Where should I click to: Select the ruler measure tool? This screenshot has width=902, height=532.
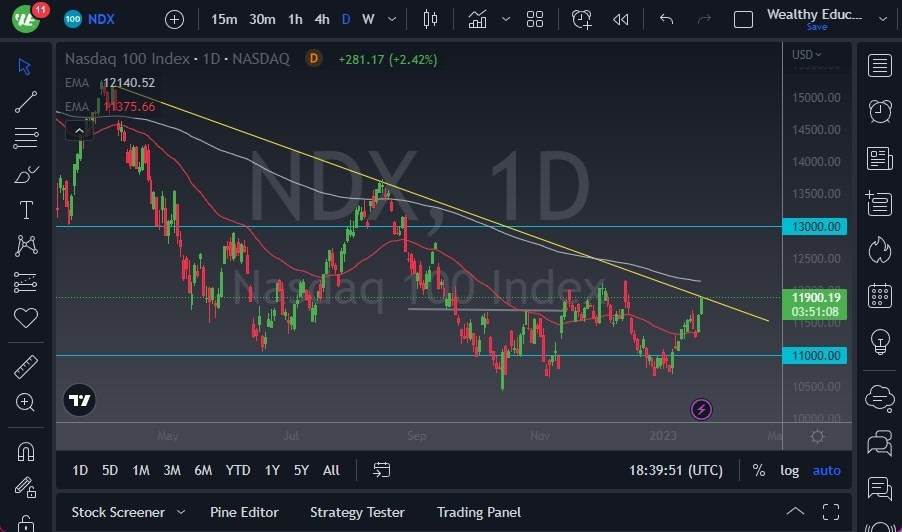pyautogui.click(x=25, y=366)
